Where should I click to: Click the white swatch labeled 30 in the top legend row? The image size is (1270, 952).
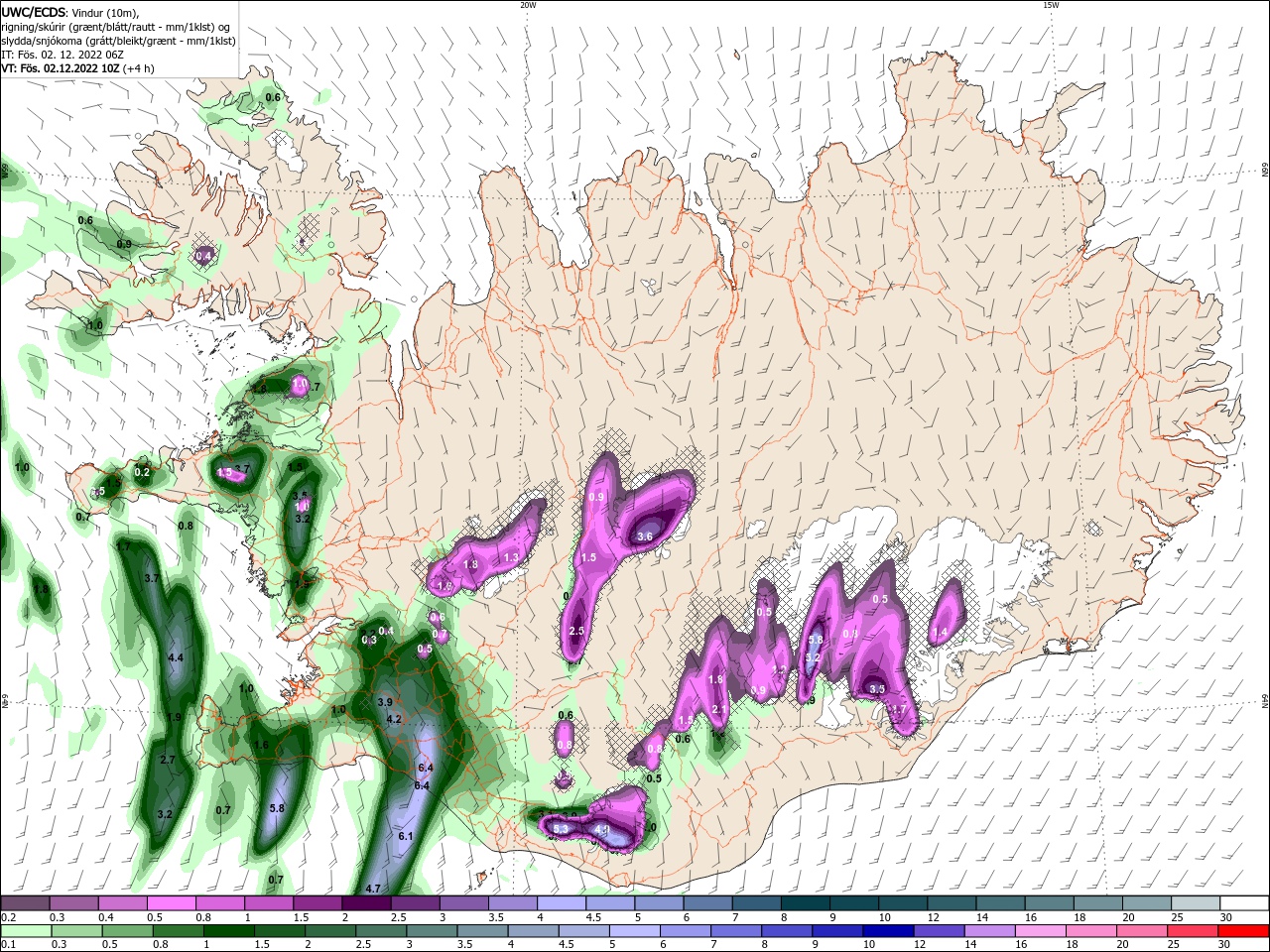(x=1245, y=903)
